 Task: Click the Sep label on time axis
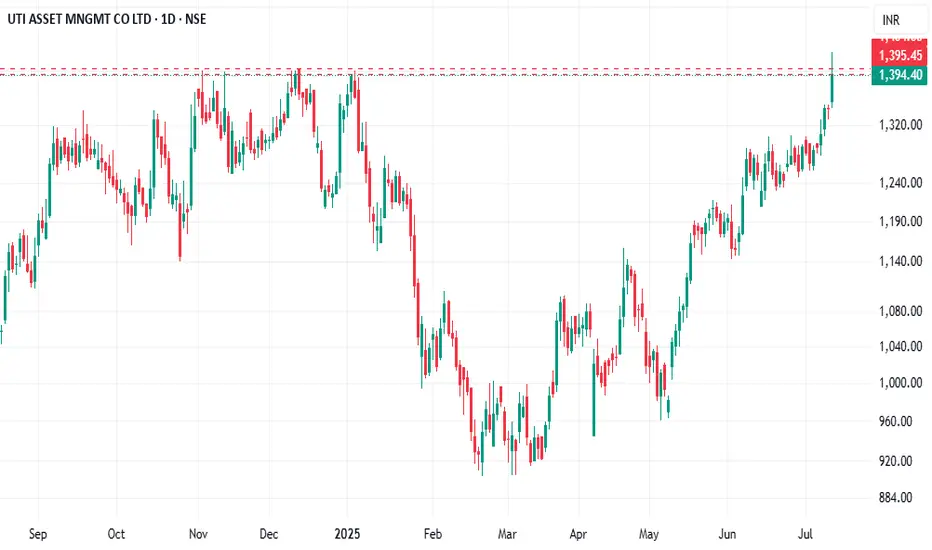(x=40, y=533)
